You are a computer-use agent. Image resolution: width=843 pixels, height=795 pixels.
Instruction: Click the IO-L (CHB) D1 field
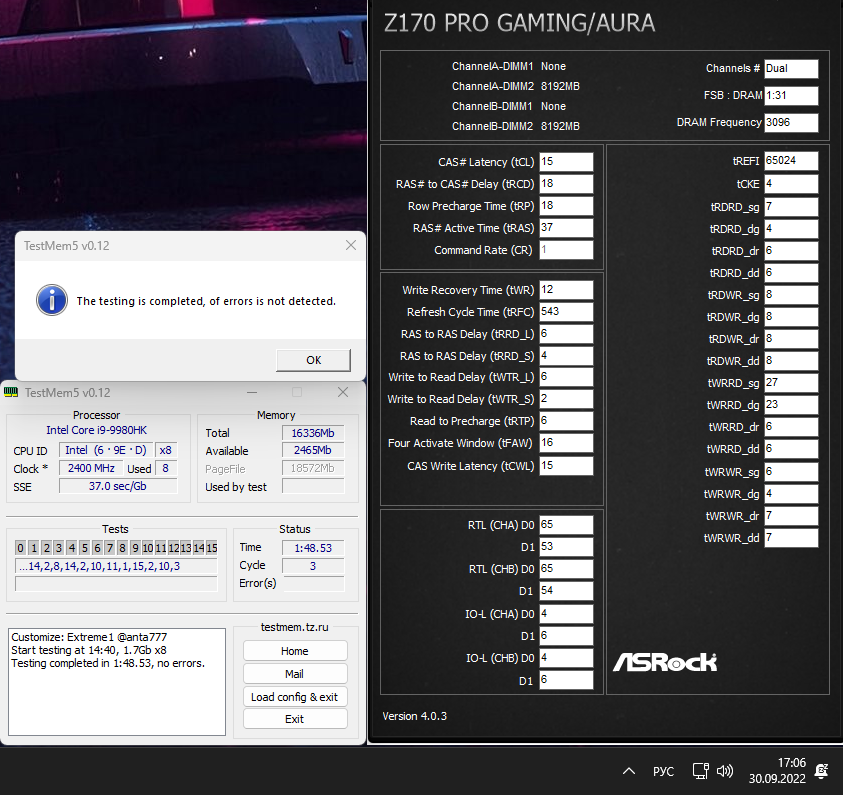coord(566,680)
